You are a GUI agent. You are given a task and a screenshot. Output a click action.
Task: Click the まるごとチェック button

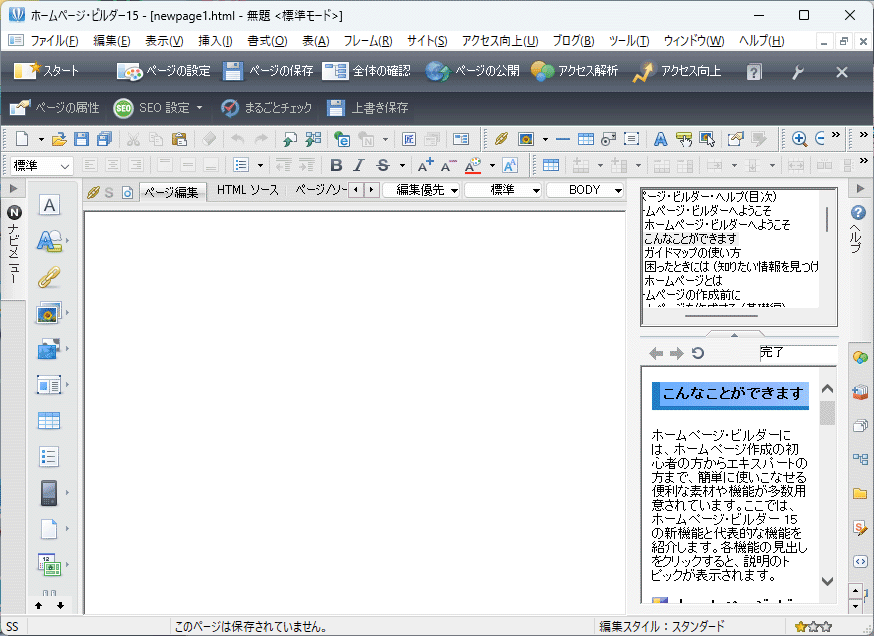pos(266,108)
